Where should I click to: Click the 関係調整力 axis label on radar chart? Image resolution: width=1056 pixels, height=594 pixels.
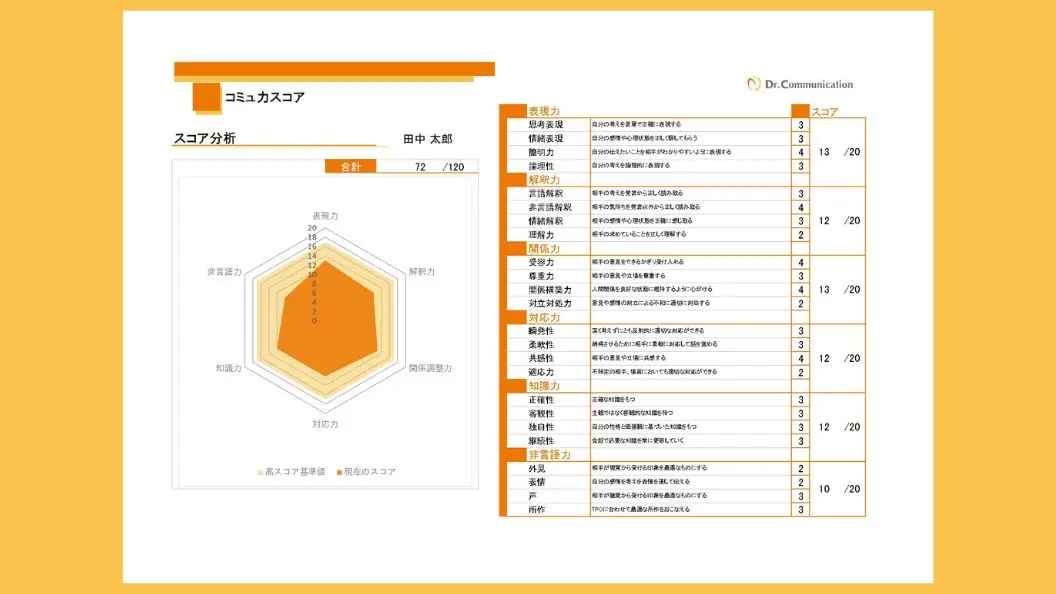click(x=430, y=368)
